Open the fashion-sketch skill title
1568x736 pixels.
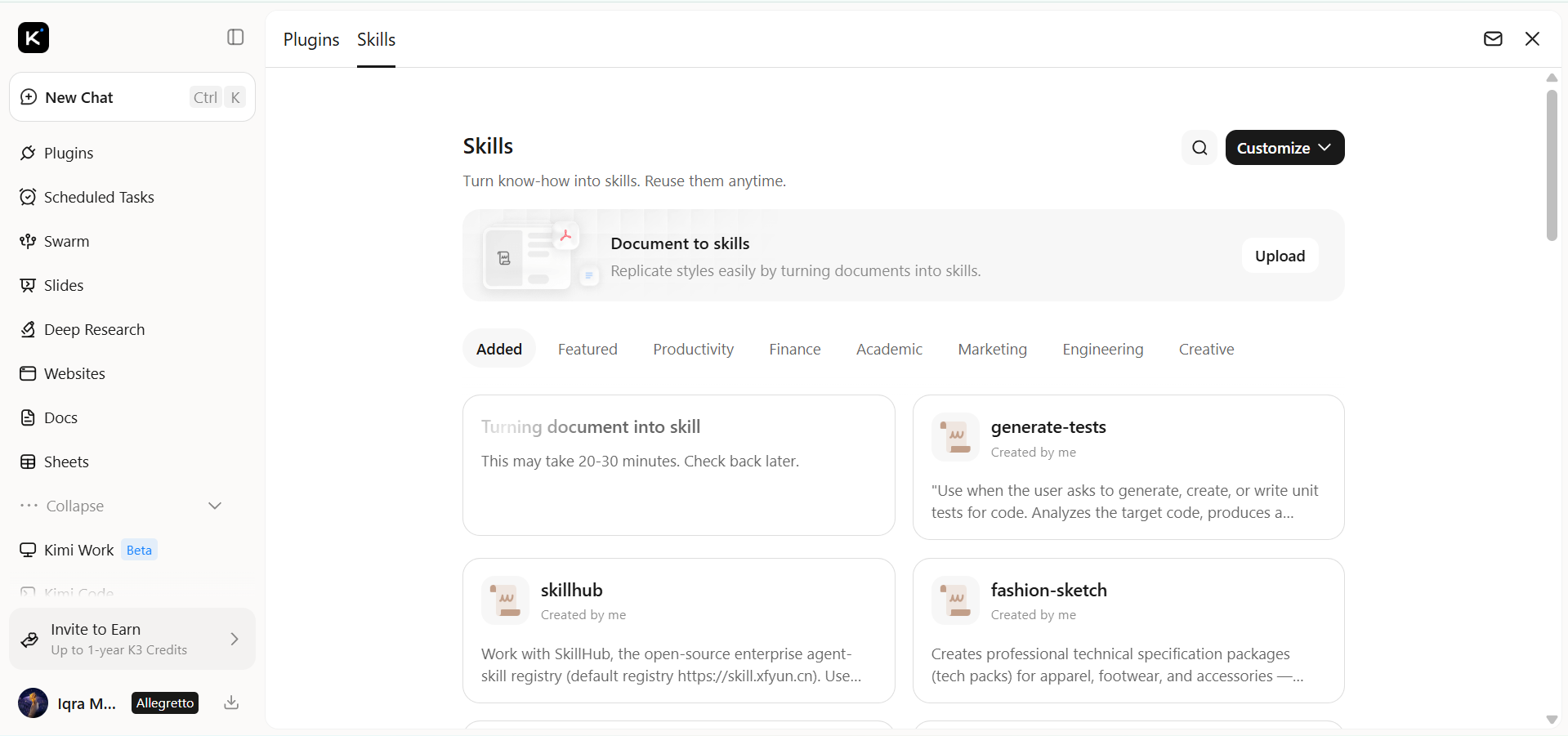click(x=1049, y=590)
